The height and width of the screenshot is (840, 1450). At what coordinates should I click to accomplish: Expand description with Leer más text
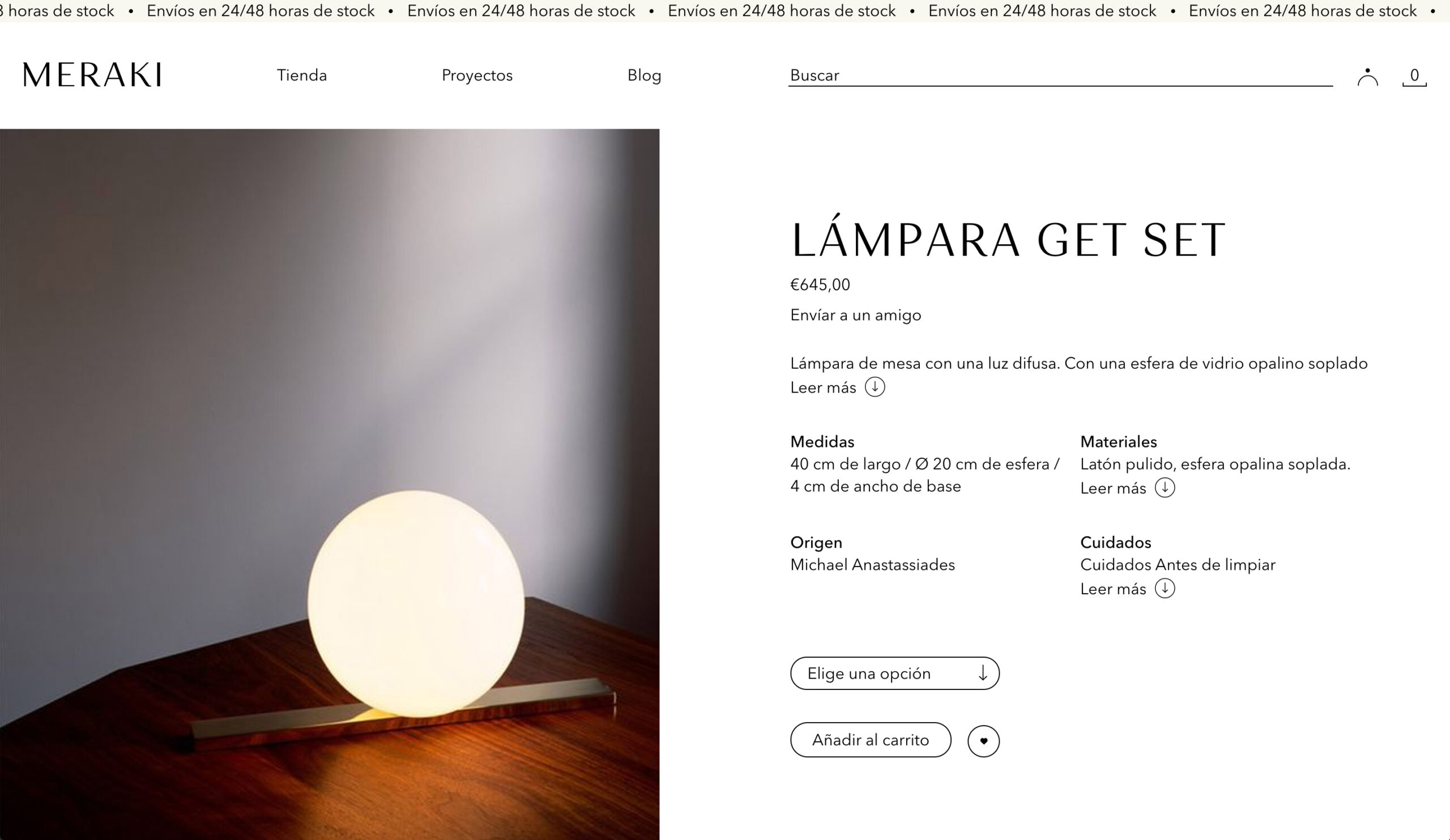(x=823, y=388)
